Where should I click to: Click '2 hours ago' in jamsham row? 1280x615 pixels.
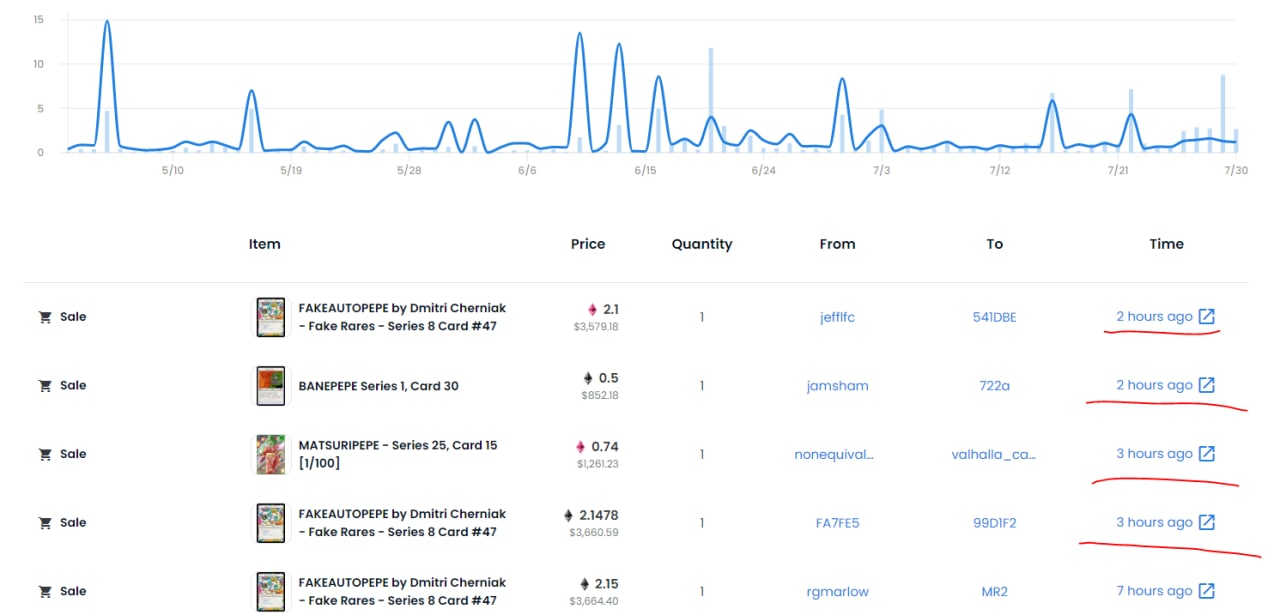pos(1154,385)
